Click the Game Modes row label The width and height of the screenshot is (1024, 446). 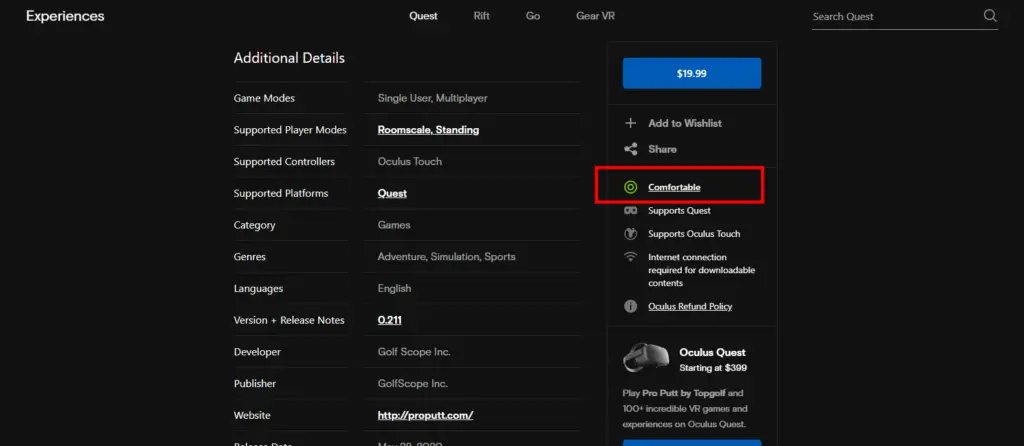pyautogui.click(x=264, y=98)
